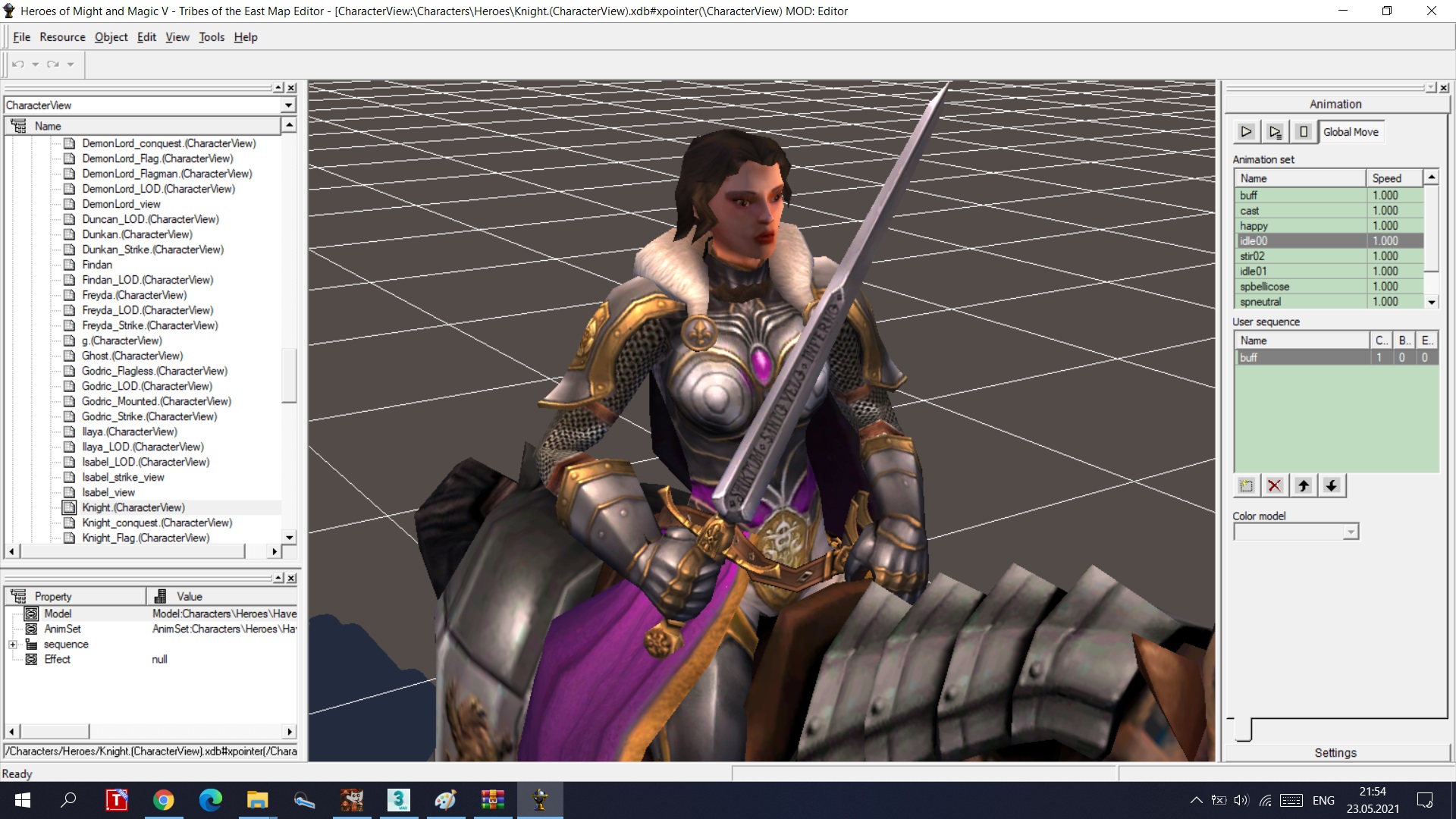The image size is (1456, 819).
Task: Click the Animation panel title tab
Action: click(1335, 104)
